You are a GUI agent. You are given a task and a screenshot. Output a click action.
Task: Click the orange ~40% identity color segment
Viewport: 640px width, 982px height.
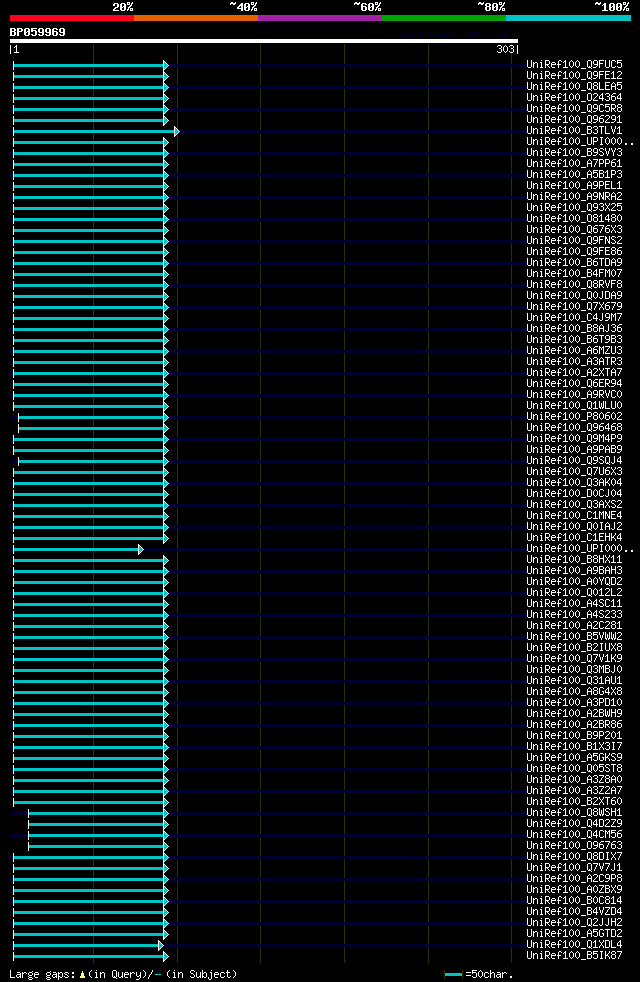[196, 18]
